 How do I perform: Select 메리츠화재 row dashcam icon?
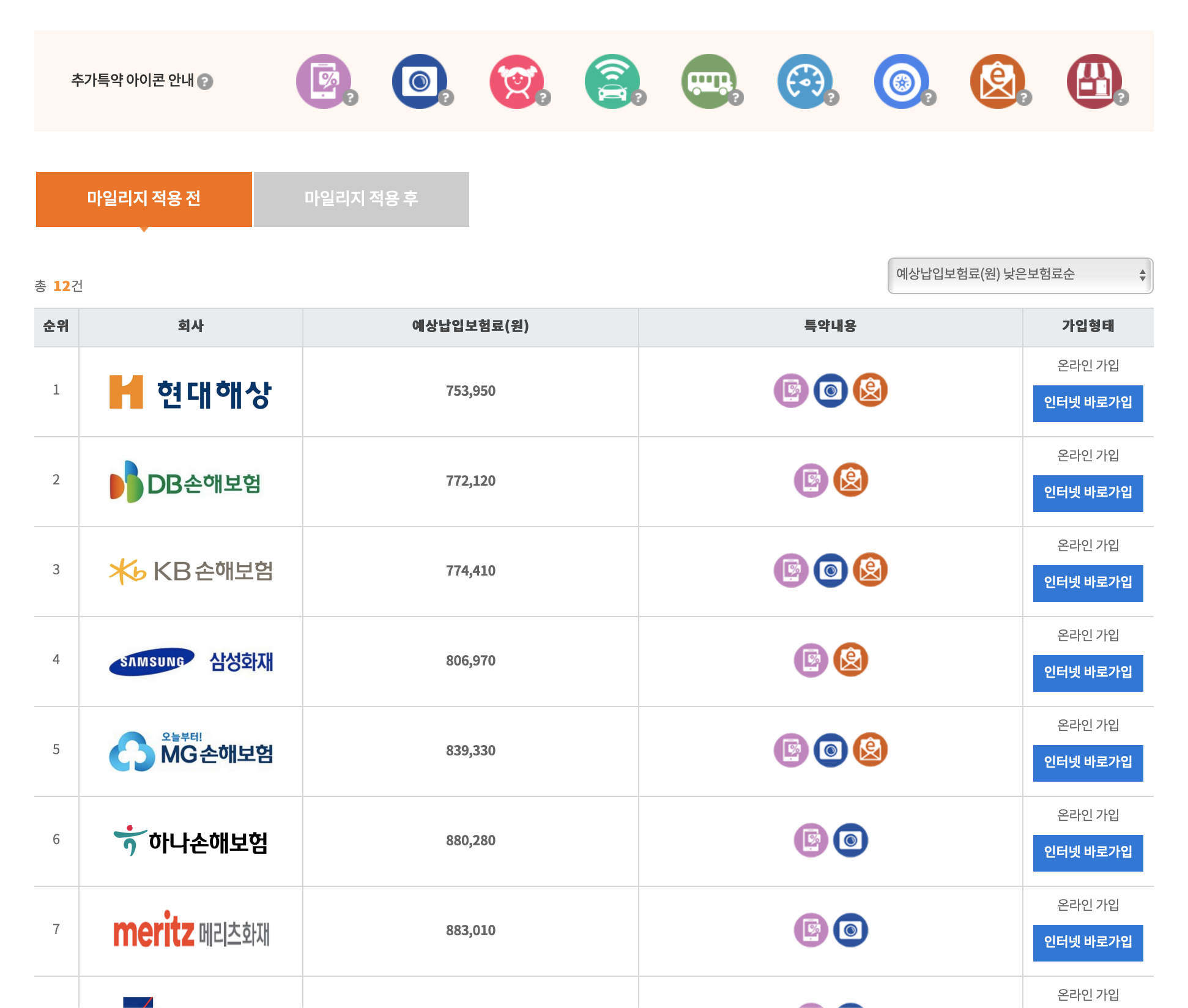(x=851, y=930)
